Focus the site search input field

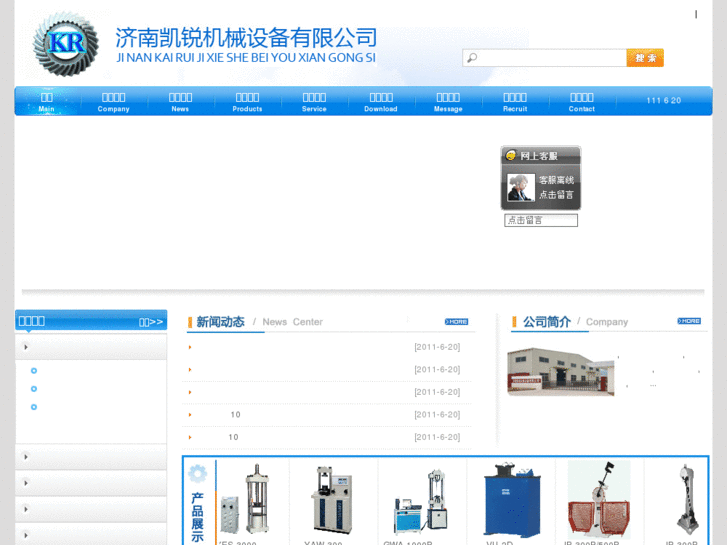545,58
